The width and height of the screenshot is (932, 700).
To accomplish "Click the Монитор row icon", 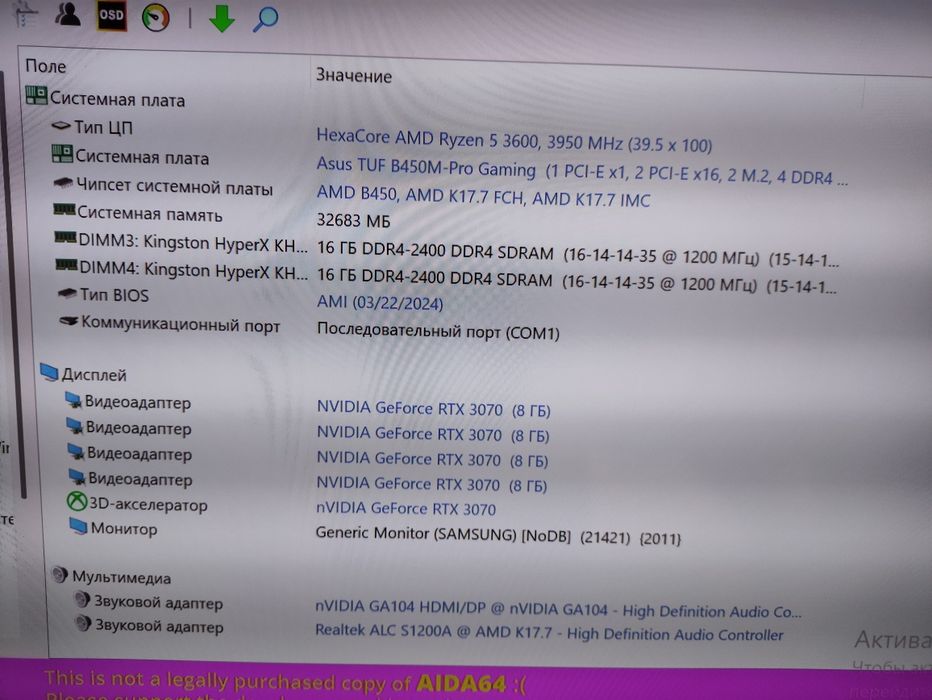I will click(x=78, y=526).
